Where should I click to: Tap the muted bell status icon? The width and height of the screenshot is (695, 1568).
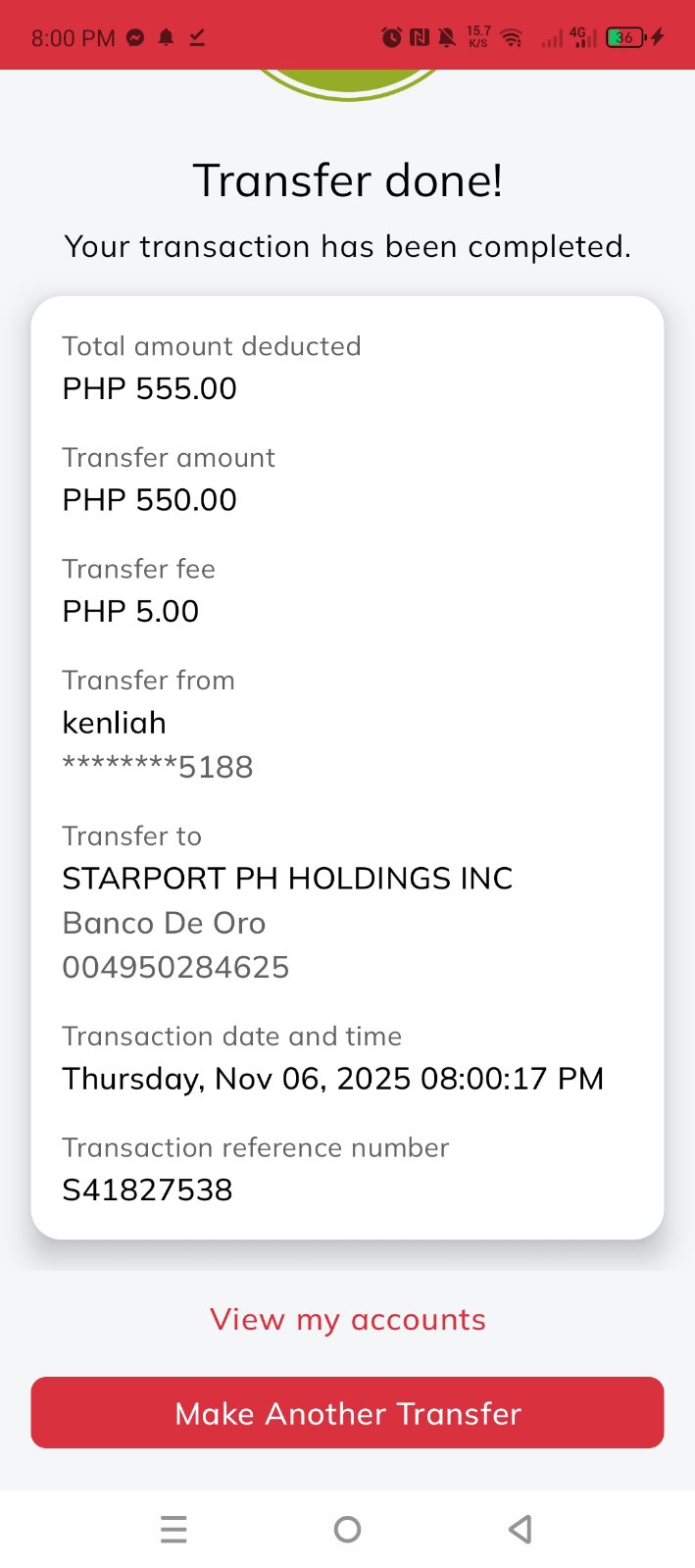[447, 38]
